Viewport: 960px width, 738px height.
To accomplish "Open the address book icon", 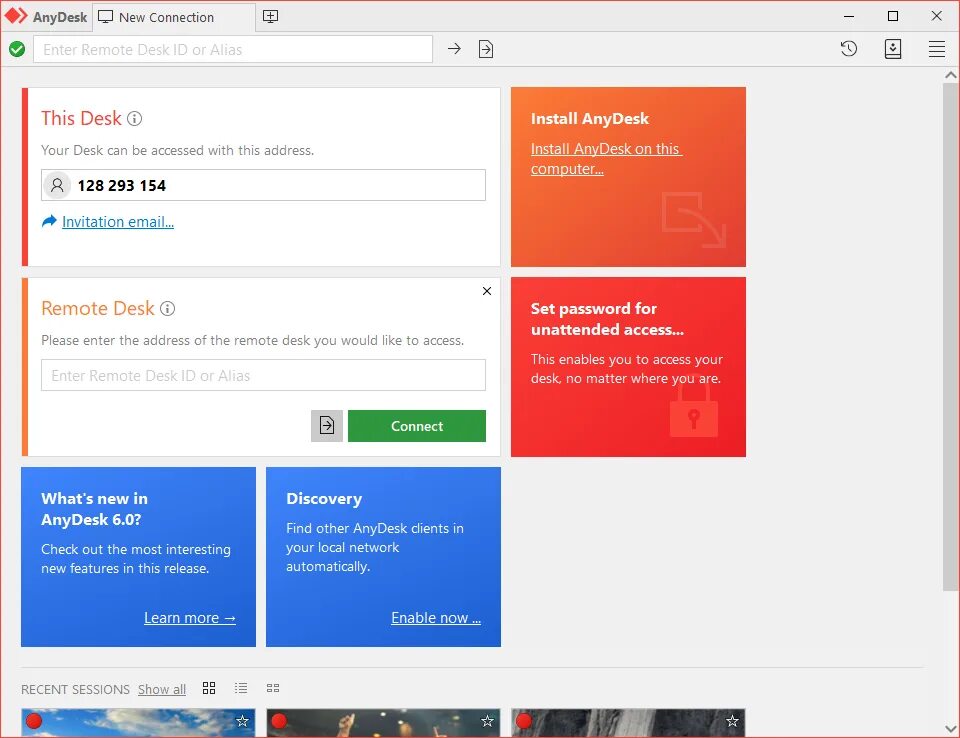I will tap(893, 49).
